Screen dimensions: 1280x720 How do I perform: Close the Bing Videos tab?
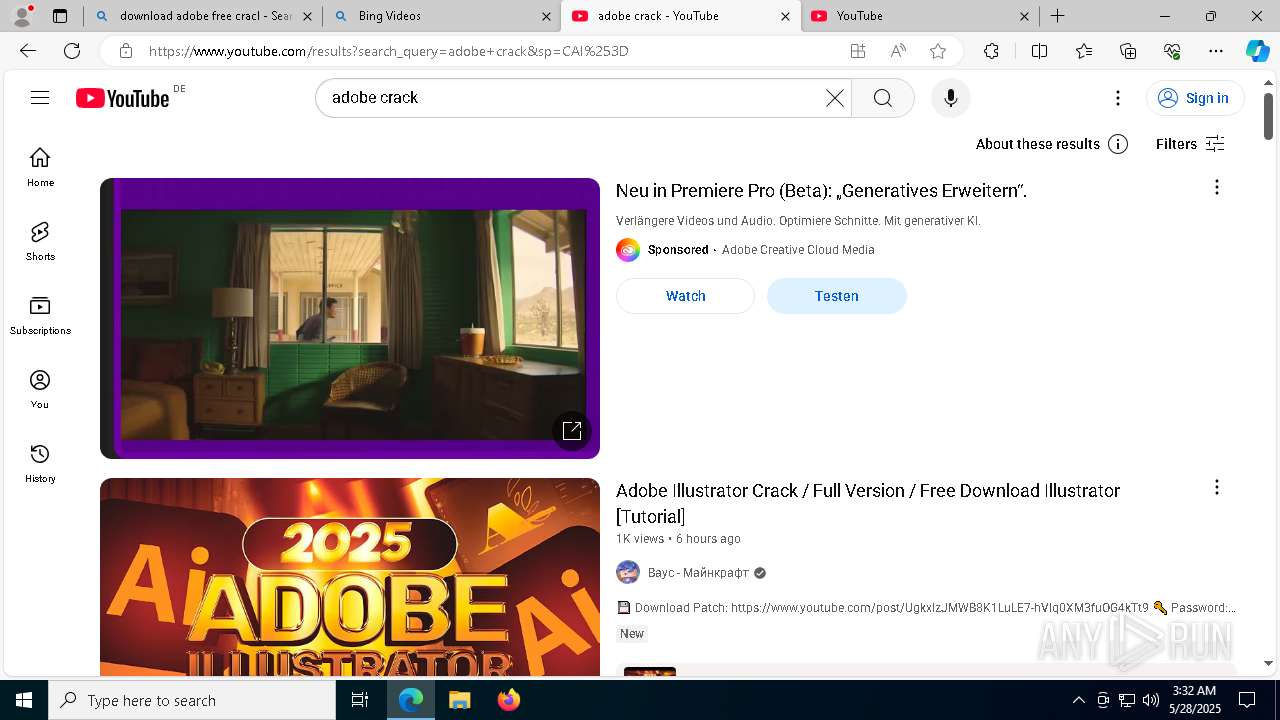(546, 16)
